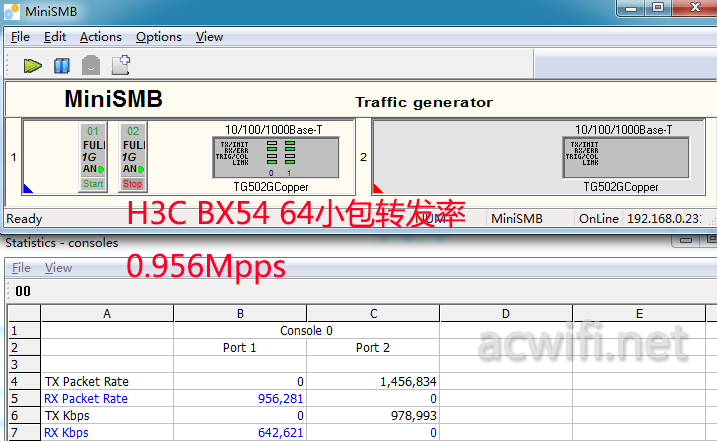The width and height of the screenshot is (717, 441).
Task: Select column C header
Action: coord(373,314)
